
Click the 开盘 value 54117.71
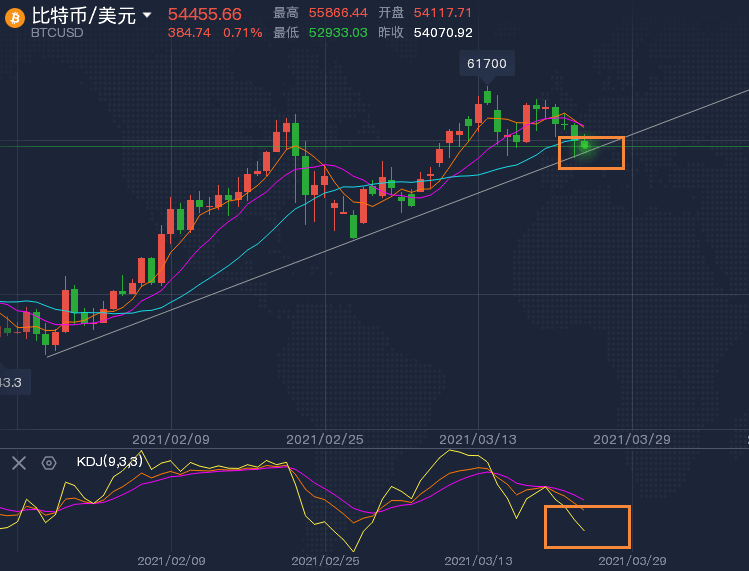click(443, 13)
